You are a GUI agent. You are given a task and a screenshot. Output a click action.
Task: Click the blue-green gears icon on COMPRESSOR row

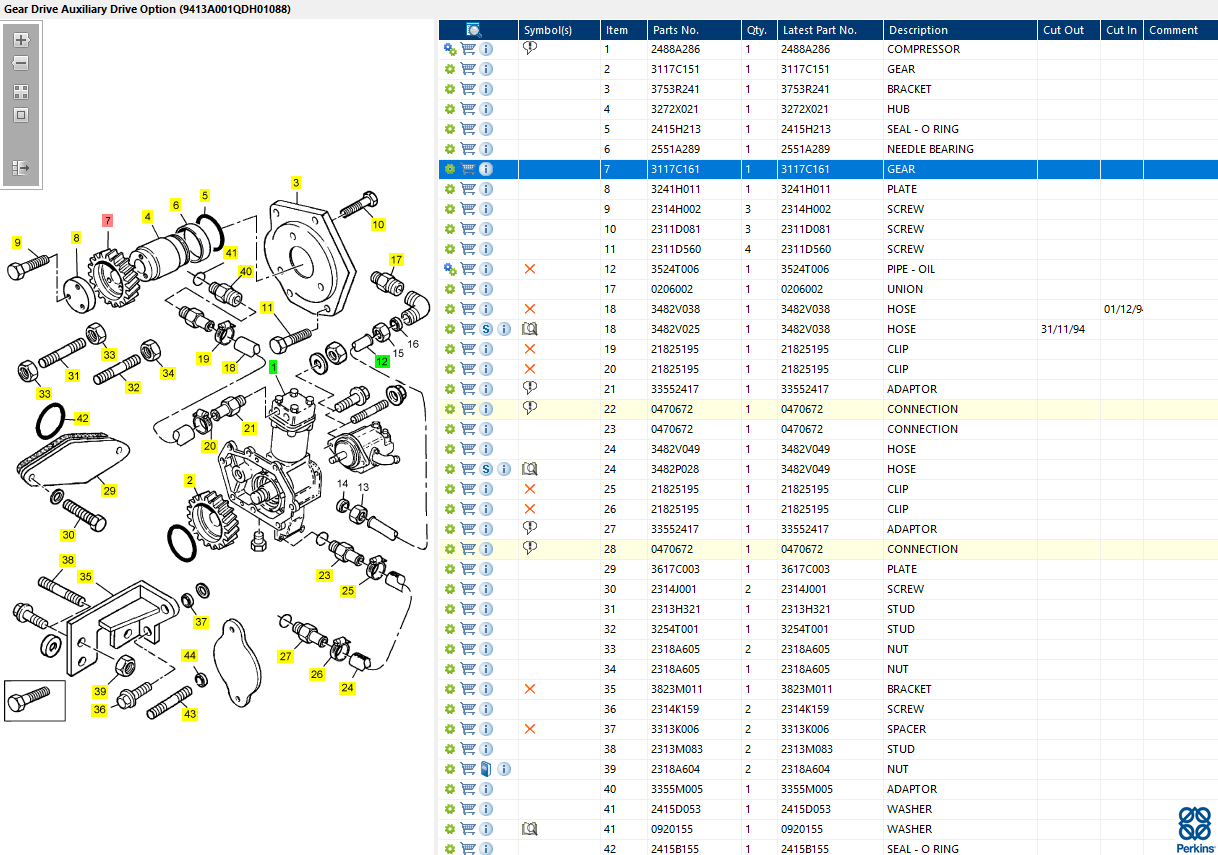tap(450, 49)
